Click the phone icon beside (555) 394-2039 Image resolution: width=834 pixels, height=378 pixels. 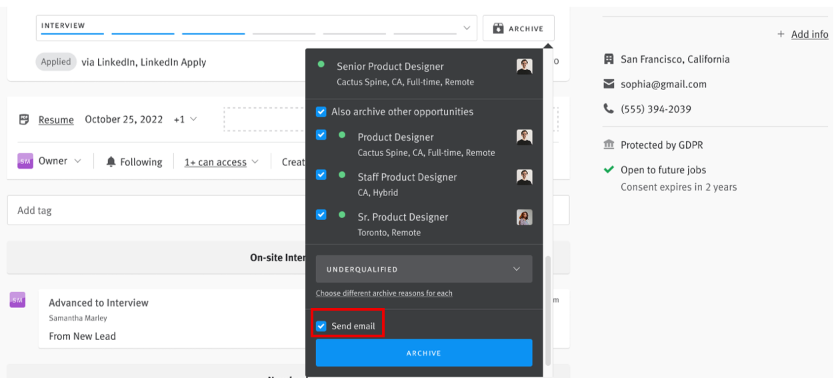pyautogui.click(x=608, y=109)
